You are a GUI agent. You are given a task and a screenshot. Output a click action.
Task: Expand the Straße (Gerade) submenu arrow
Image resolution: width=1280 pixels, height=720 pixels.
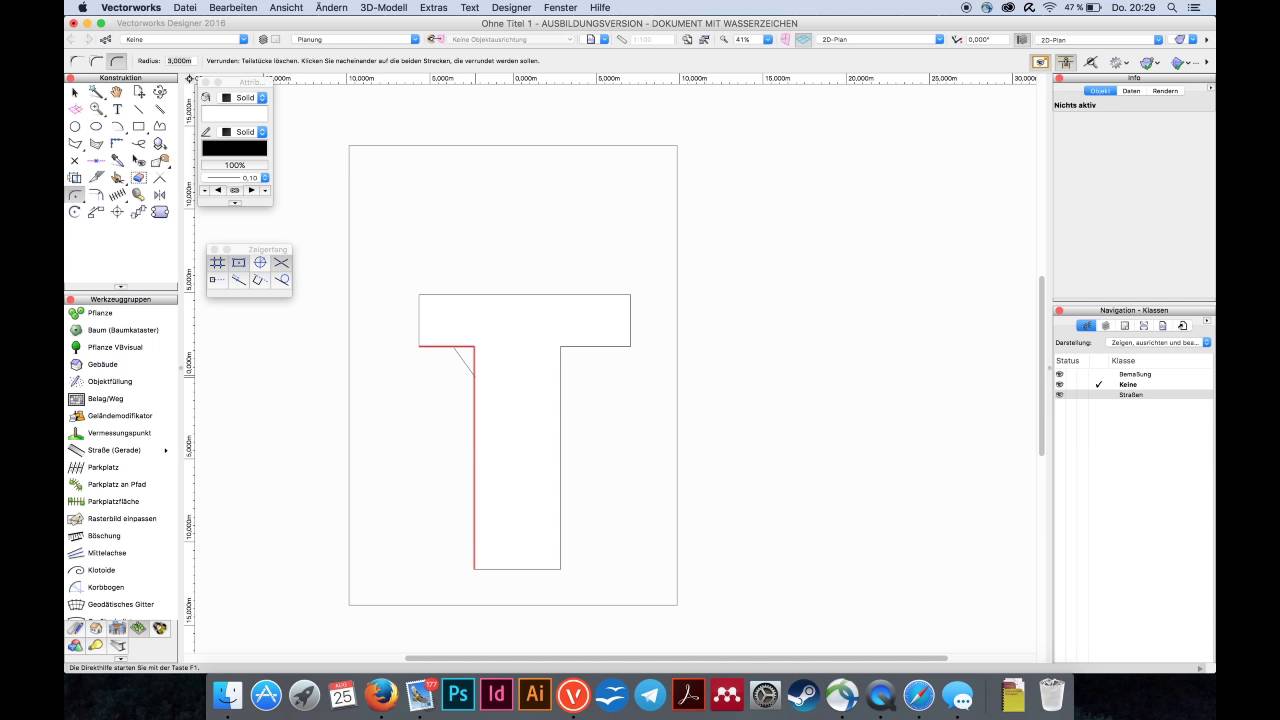[x=166, y=450]
